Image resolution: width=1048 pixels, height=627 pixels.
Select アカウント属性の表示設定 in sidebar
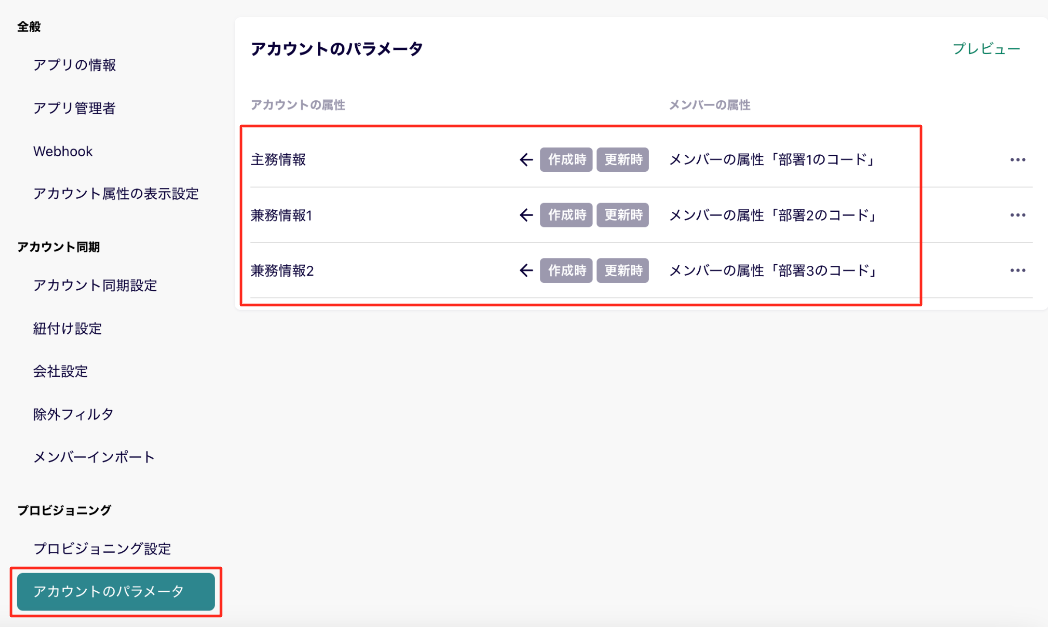point(116,194)
